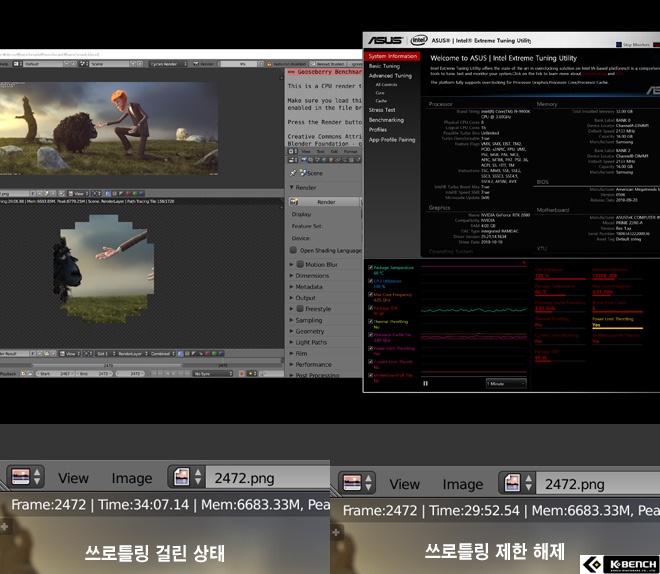Open the World properties tab icon
The width and height of the screenshot is (660, 574).
click(x=325, y=160)
